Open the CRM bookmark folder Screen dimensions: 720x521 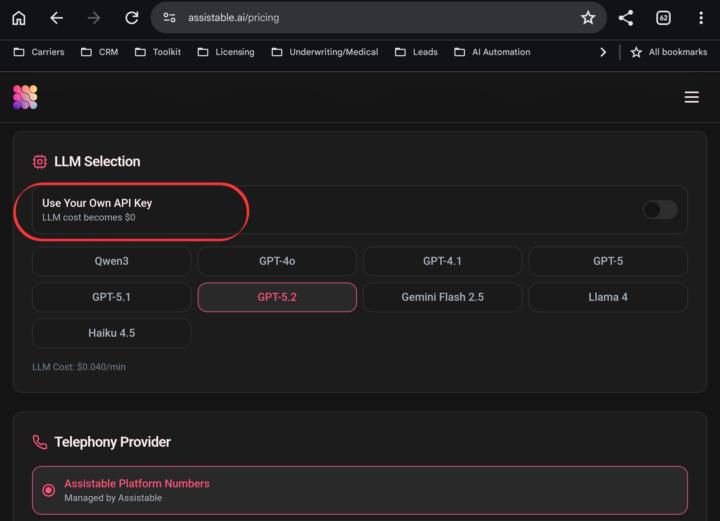pyautogui.click(x=100, y=52)
